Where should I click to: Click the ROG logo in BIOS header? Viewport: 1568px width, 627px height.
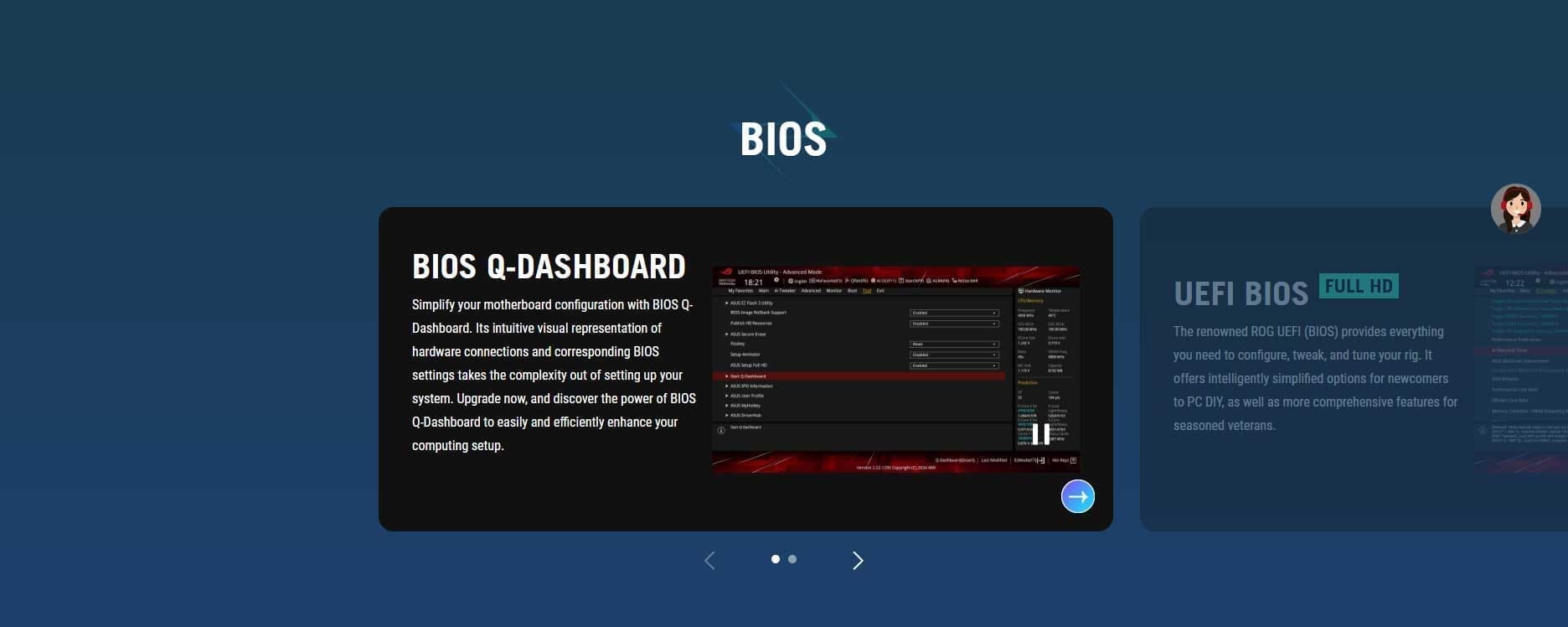(725, 272)
